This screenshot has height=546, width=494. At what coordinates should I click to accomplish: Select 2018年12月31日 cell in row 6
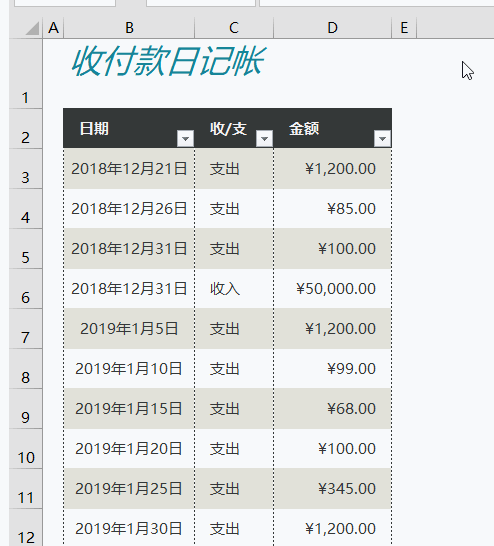[x=129, y=289]
